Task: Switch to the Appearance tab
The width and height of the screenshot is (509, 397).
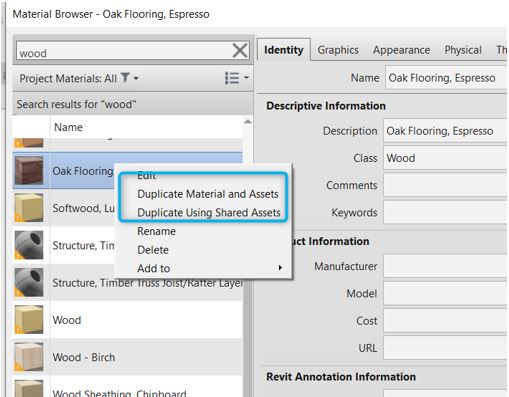Action: (x=401, y=50)
